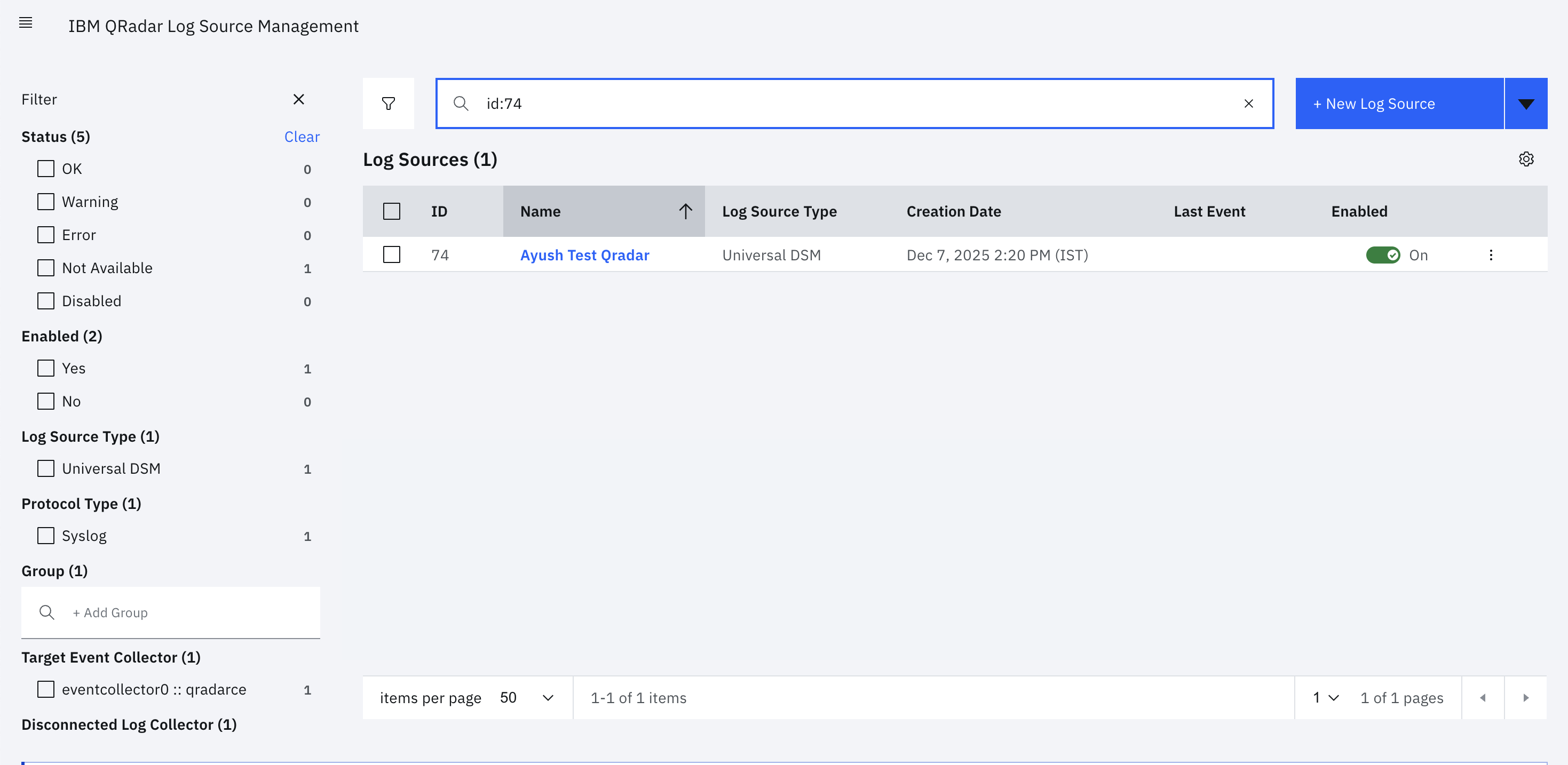Screen dimensions: 1568x765
Task: Open row actions overflow menu
Action: pyautogui.click(x=1491, y=255)
